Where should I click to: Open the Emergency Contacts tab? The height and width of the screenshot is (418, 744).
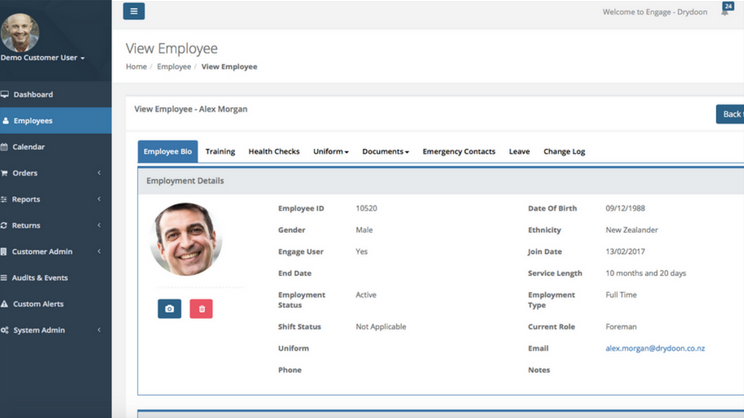click(x=459, y=151)
